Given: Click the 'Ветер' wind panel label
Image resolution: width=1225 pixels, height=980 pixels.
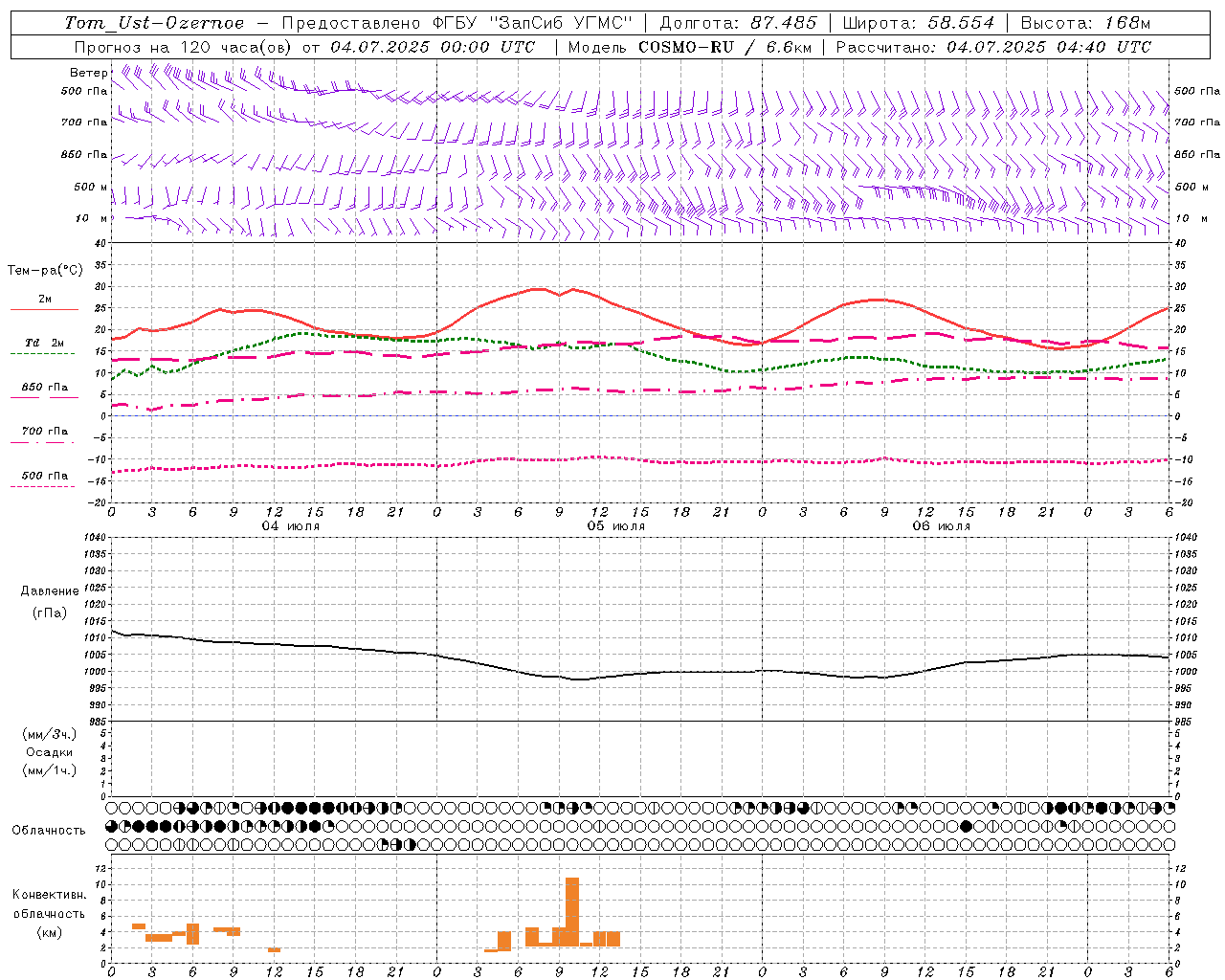Looking at the screenshot, I should click(88, 73).
